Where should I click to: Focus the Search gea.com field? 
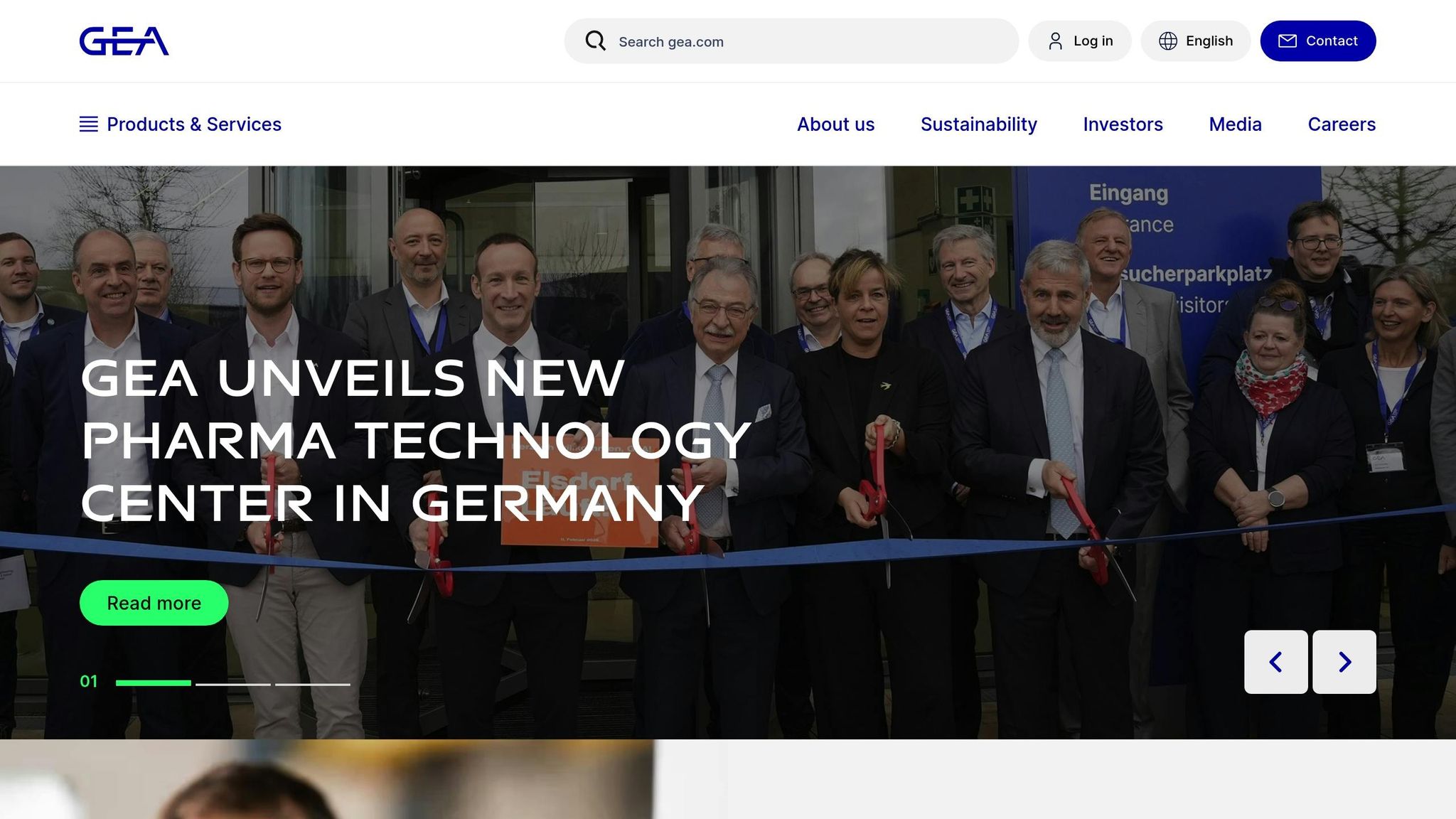pos(791,41)
